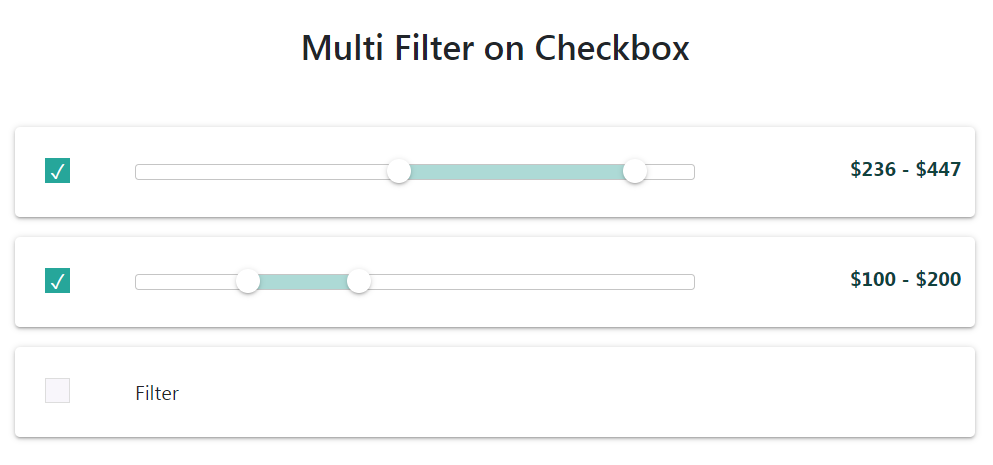Uncheck the $100 - $200 filter checkbox
The width and height of the screenshot is (993, 465).
(x=58, y=281)
